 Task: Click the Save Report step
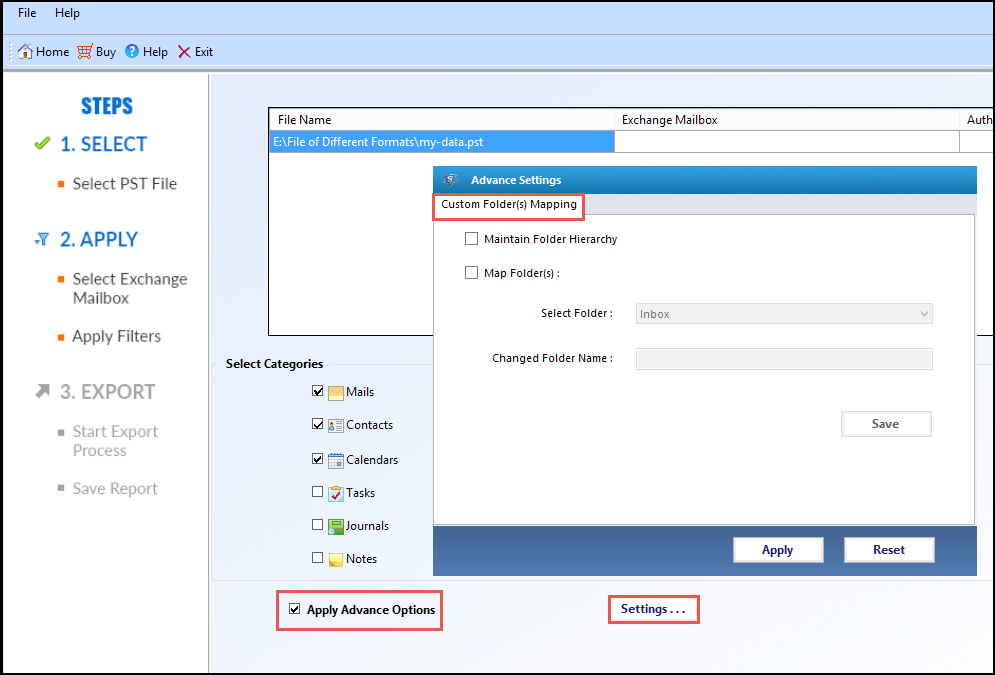115,488
